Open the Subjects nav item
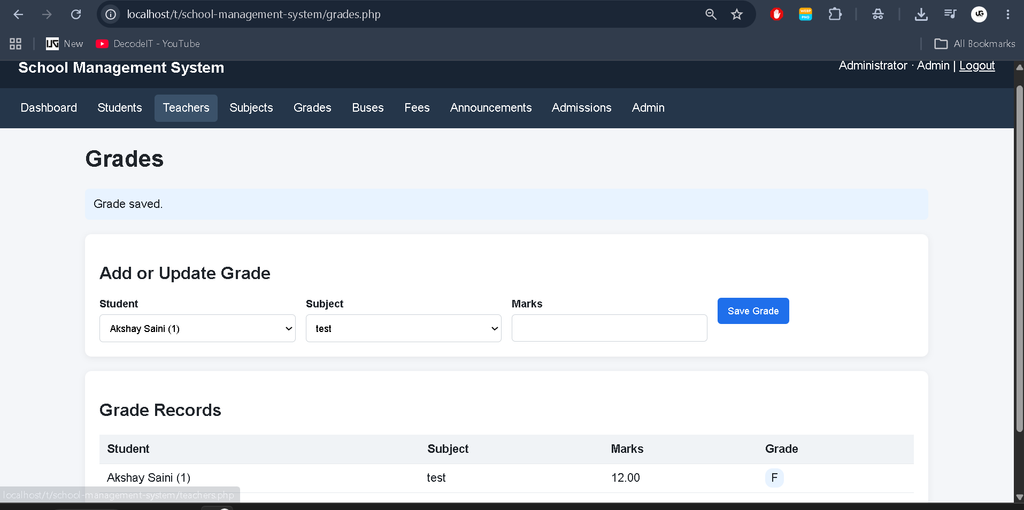Viewport: 1024px width, 510px height. point(251,108)
